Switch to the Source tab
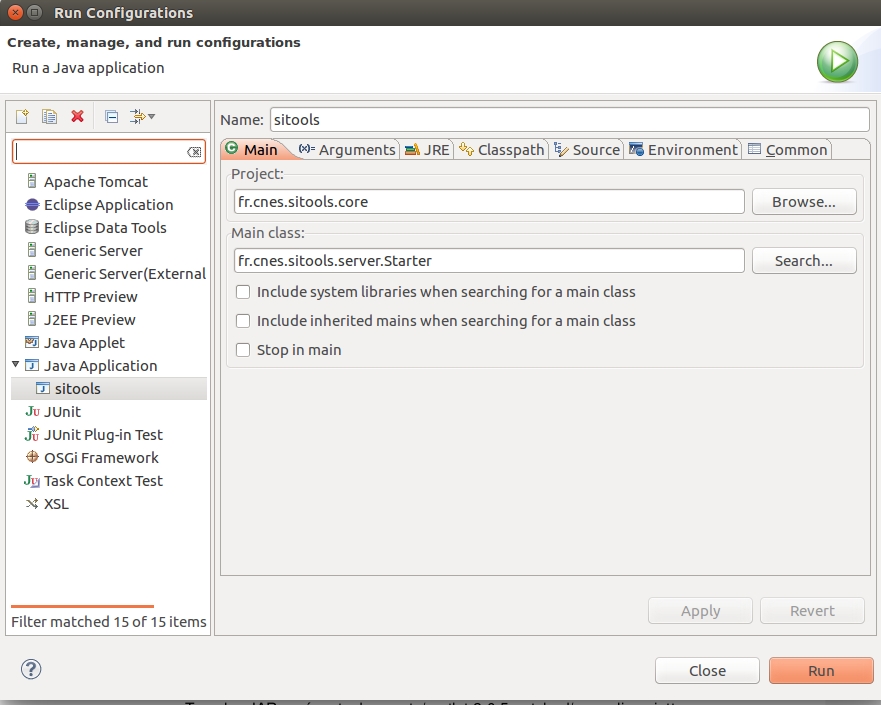Screen dimensions: 881x705 587,150
